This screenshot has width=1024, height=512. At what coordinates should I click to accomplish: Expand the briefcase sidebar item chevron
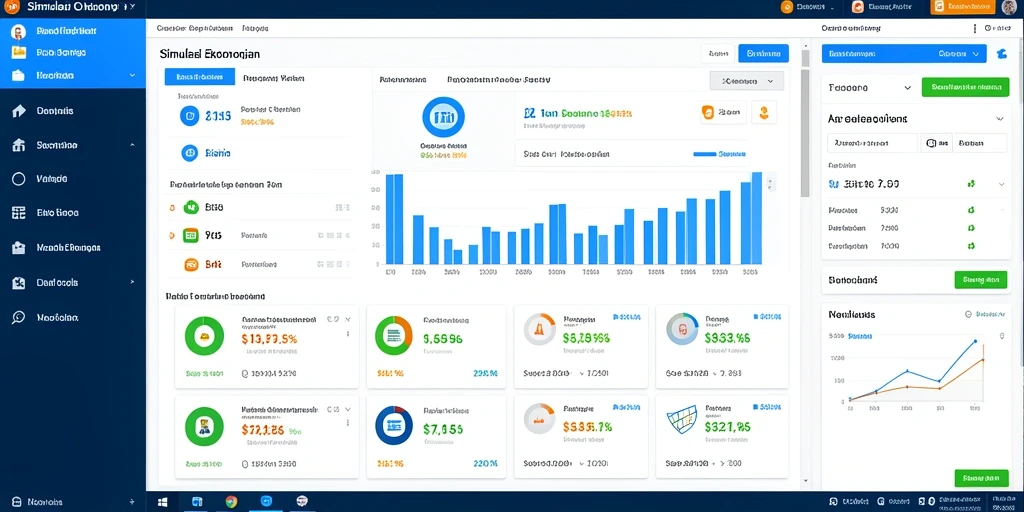click(x=133, y=75)
